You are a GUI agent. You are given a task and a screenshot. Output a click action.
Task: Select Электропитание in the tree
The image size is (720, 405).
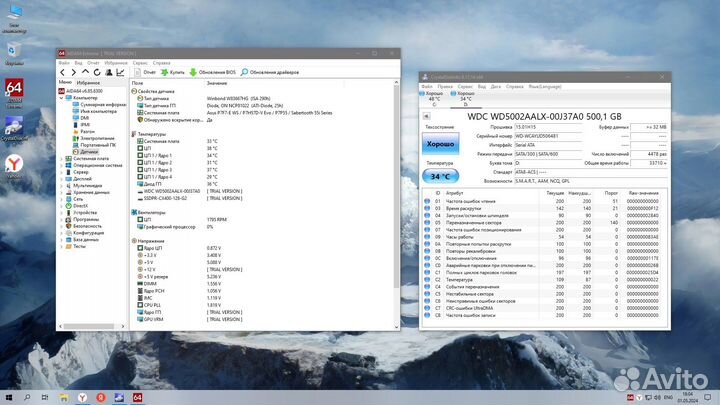94,138
